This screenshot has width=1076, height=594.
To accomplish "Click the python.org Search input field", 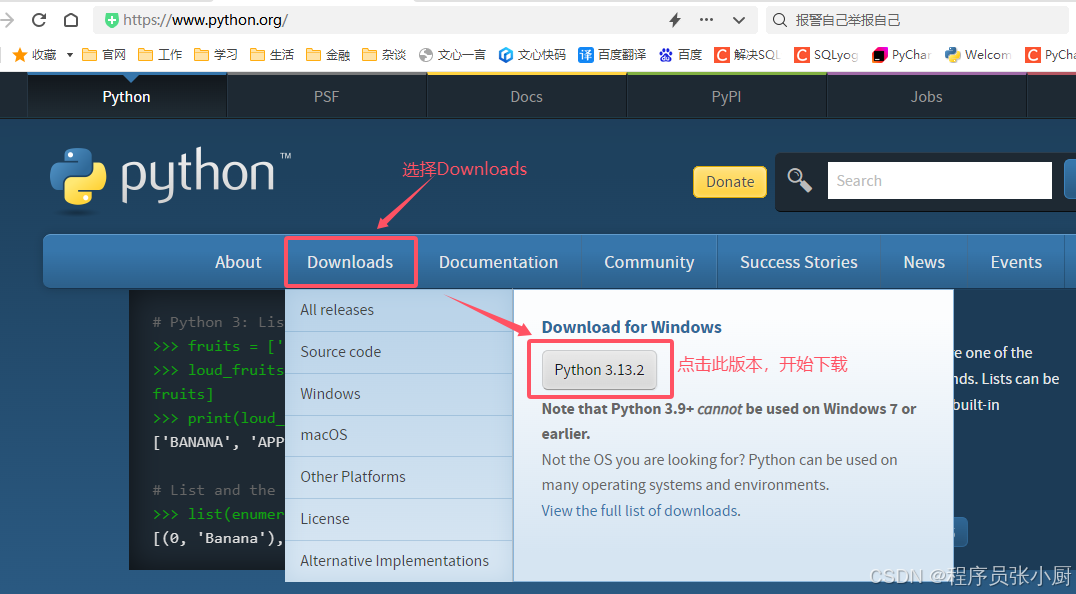I will click(x=939, y=180).
